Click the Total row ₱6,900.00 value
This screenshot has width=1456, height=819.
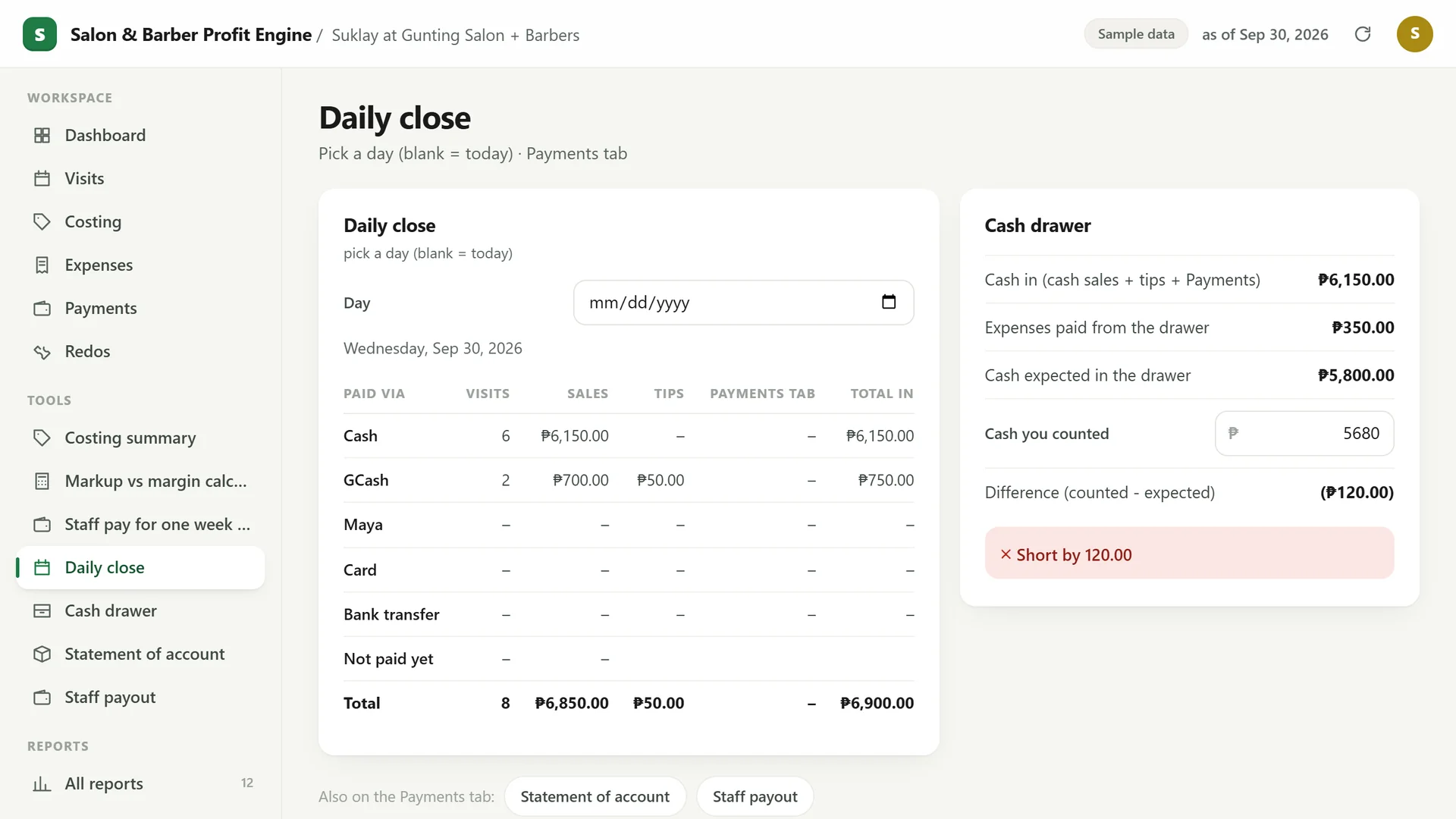pyautogui.click(x=877, y=703)
